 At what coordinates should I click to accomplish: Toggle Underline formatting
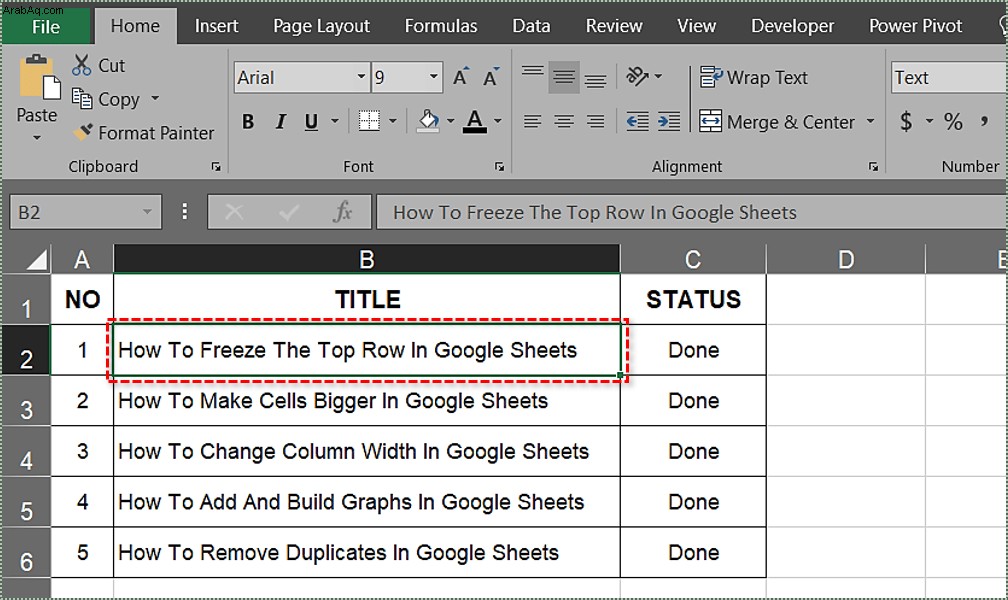[x=311, y=121]
